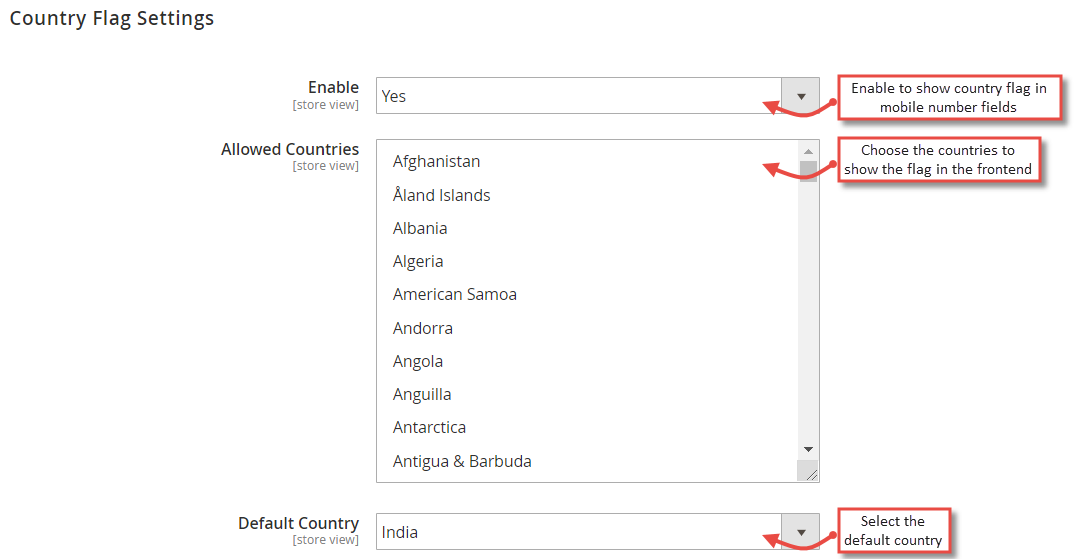
Task: Click the Allowed Countries label
Action: [x=290, y=150]
